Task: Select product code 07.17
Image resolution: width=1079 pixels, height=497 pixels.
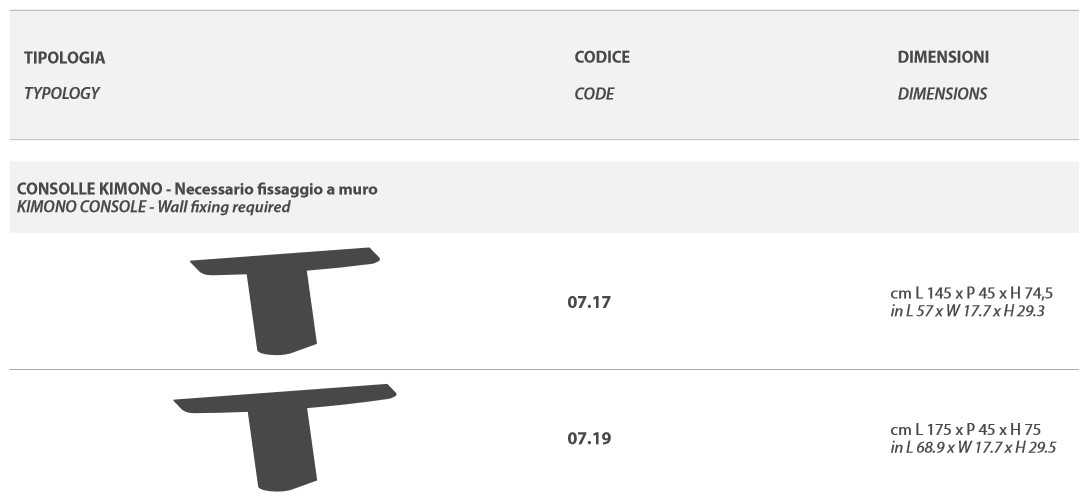Action: click(x=589, y=302)
